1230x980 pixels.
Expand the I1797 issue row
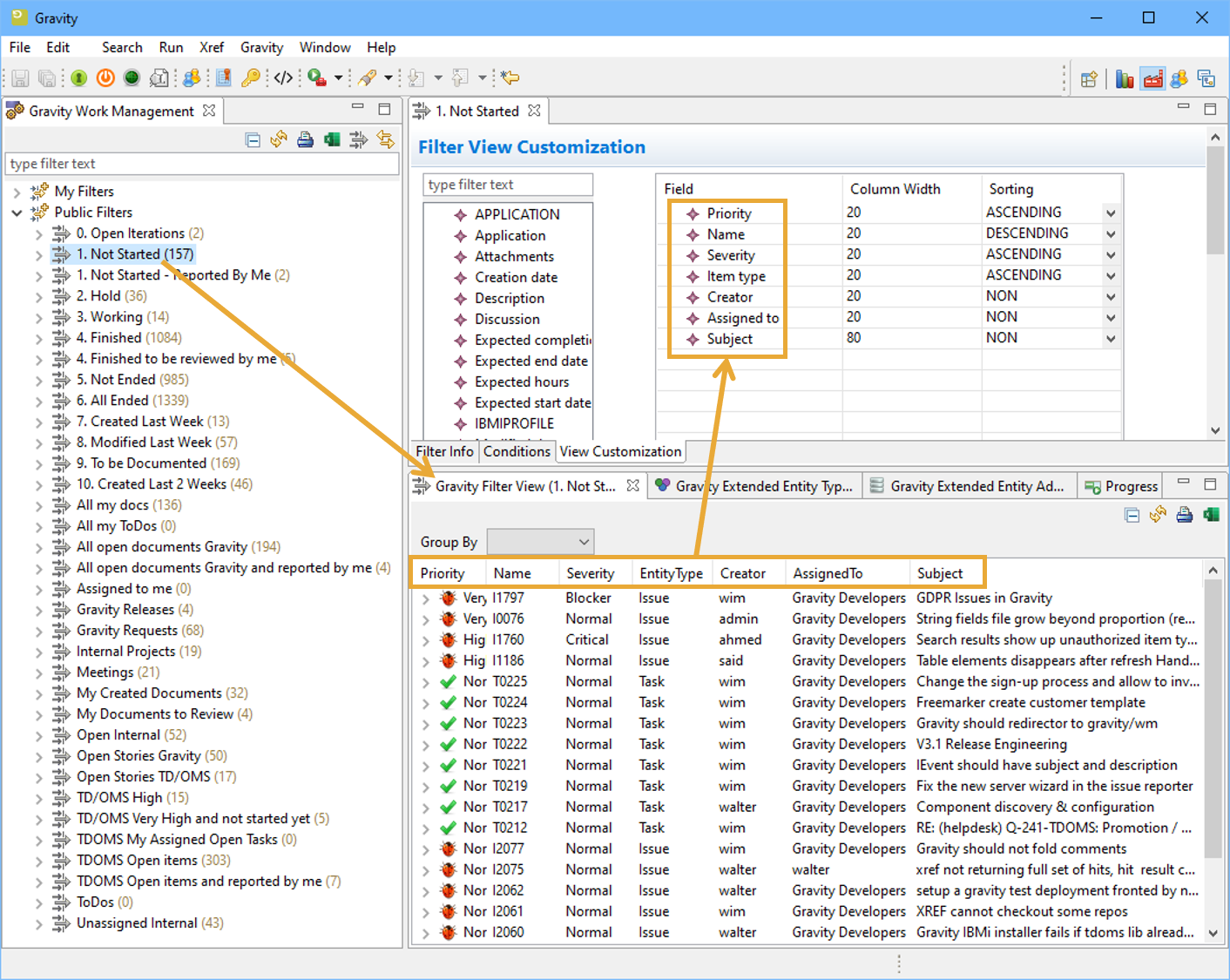coord(425,598)
